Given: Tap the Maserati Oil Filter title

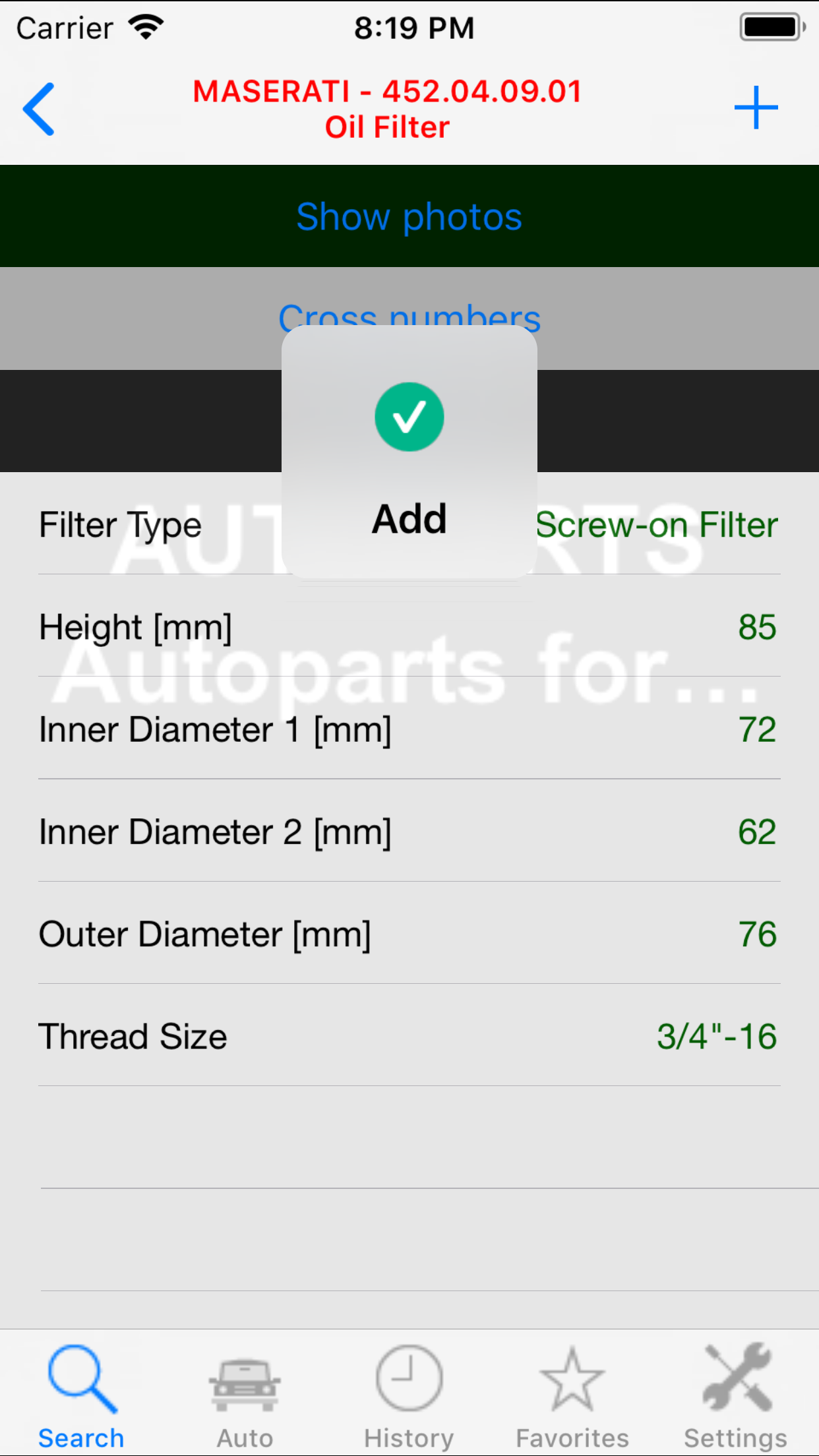Looking at the screenshot, I should [x=388, y=109].
